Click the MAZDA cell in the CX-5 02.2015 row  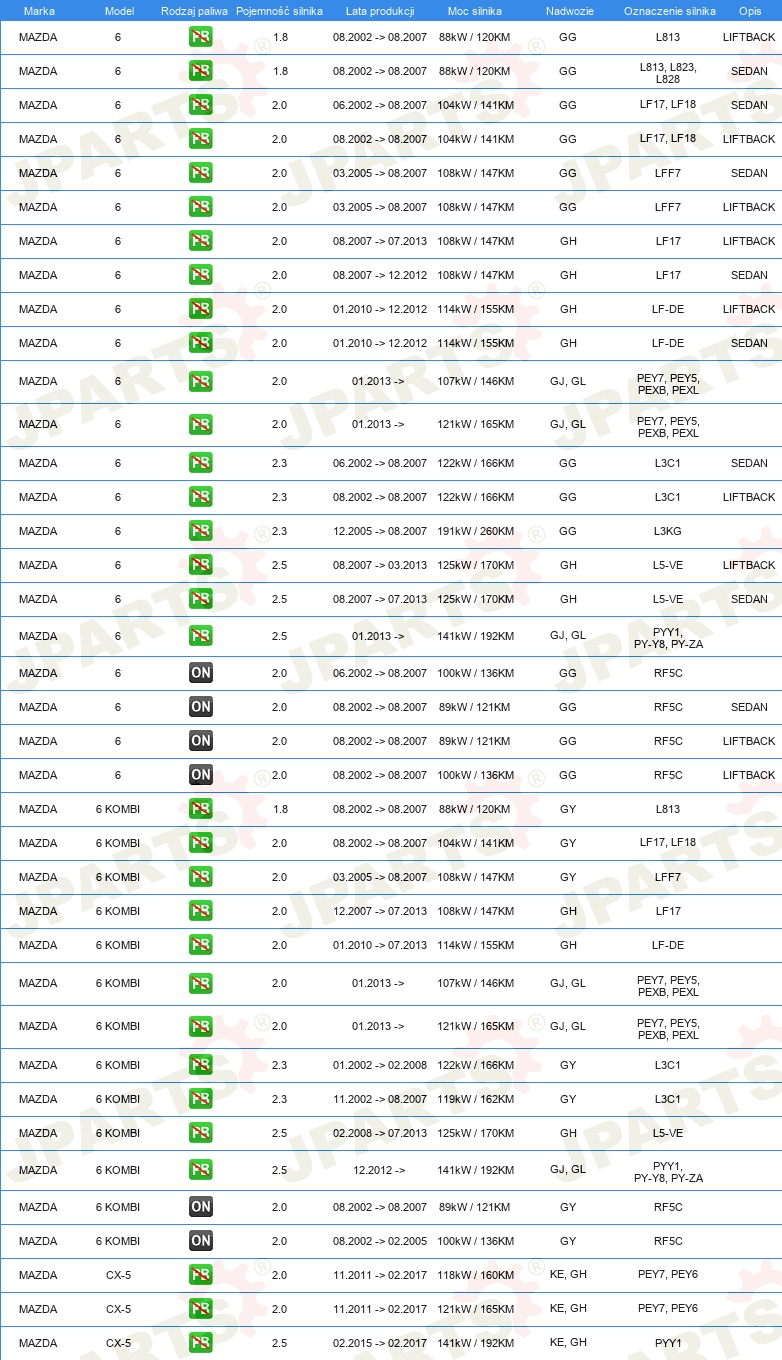point(38,1343)
